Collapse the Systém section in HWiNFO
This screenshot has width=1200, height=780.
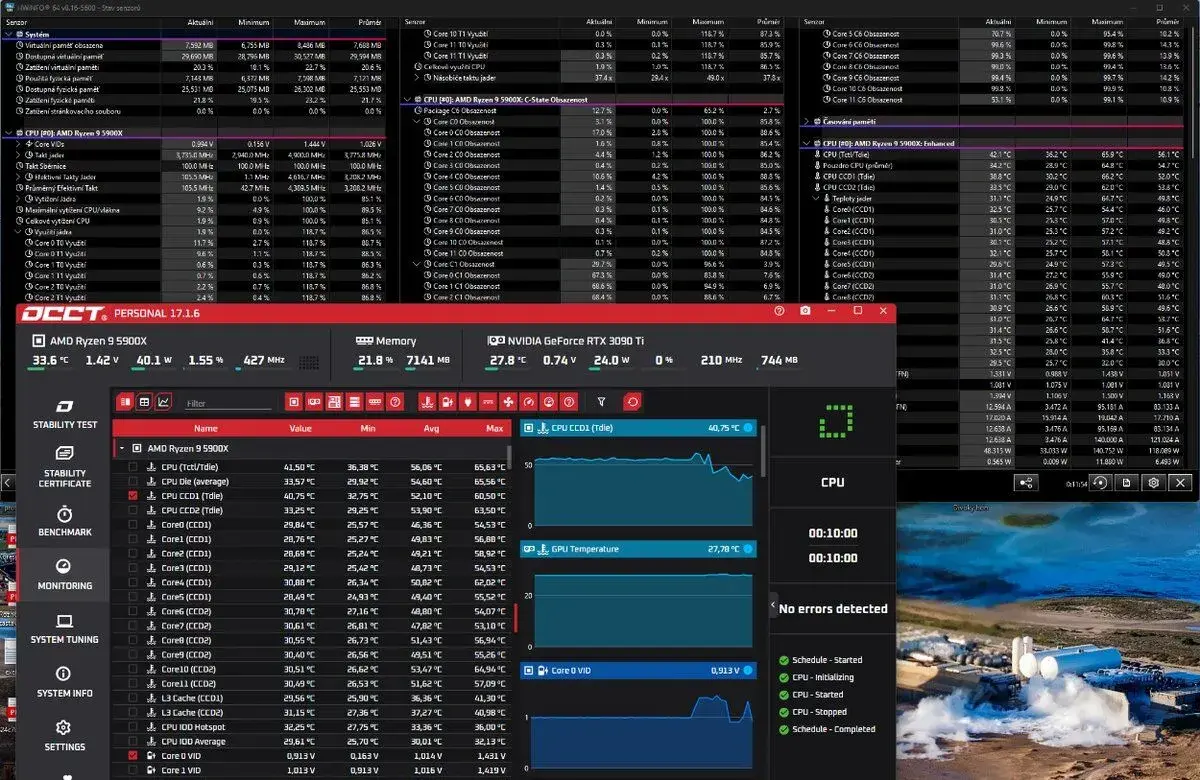9,35
